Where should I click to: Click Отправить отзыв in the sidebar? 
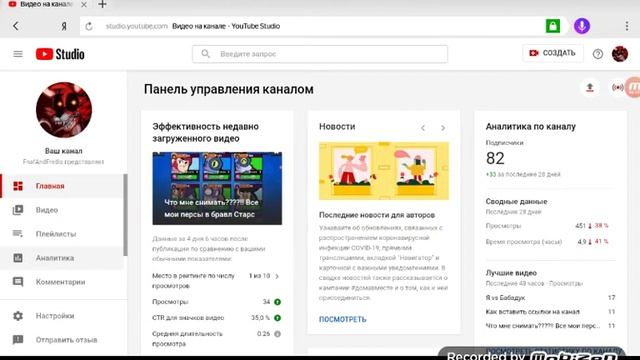62,340
